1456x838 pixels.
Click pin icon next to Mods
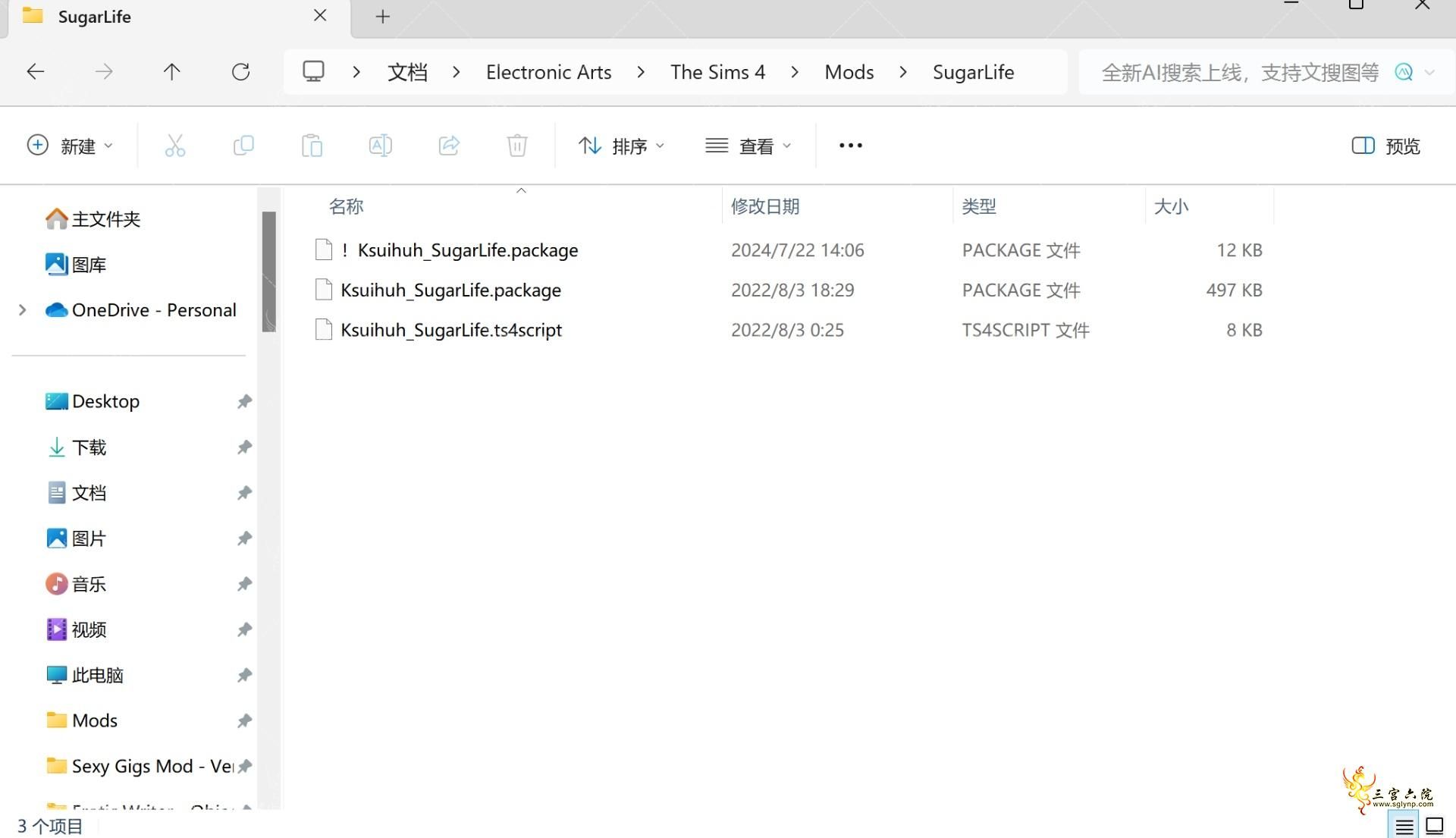point(244,720)
